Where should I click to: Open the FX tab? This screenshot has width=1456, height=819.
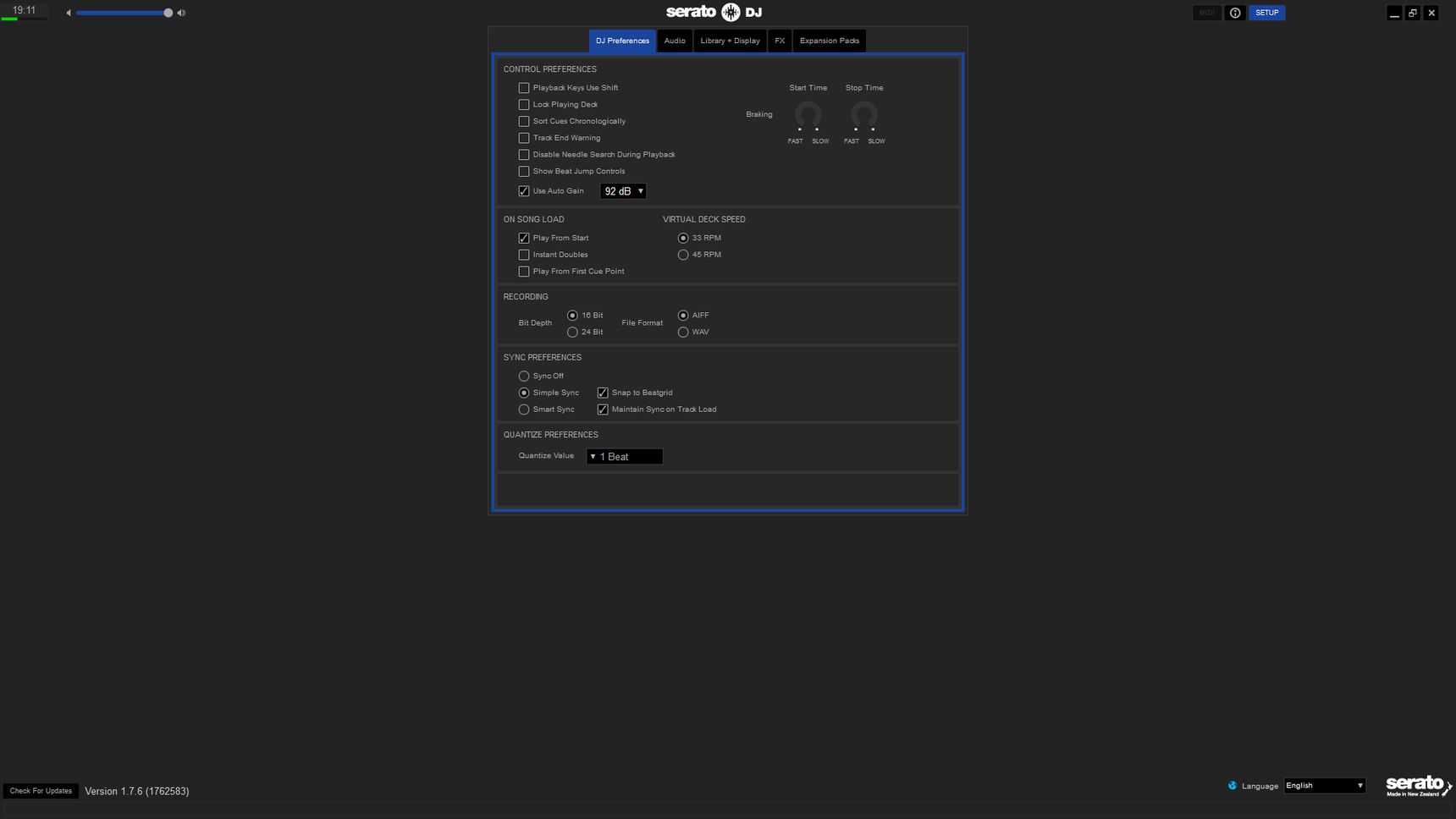pos(780,41)
